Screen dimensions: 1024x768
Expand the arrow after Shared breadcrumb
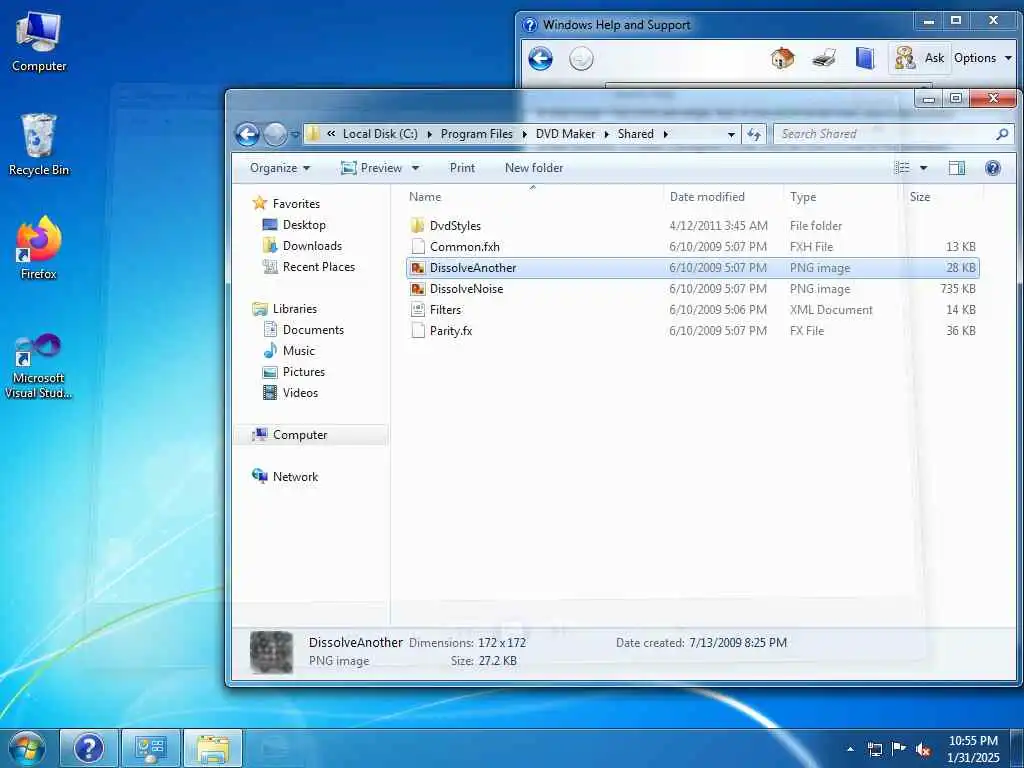coord(665,134)
